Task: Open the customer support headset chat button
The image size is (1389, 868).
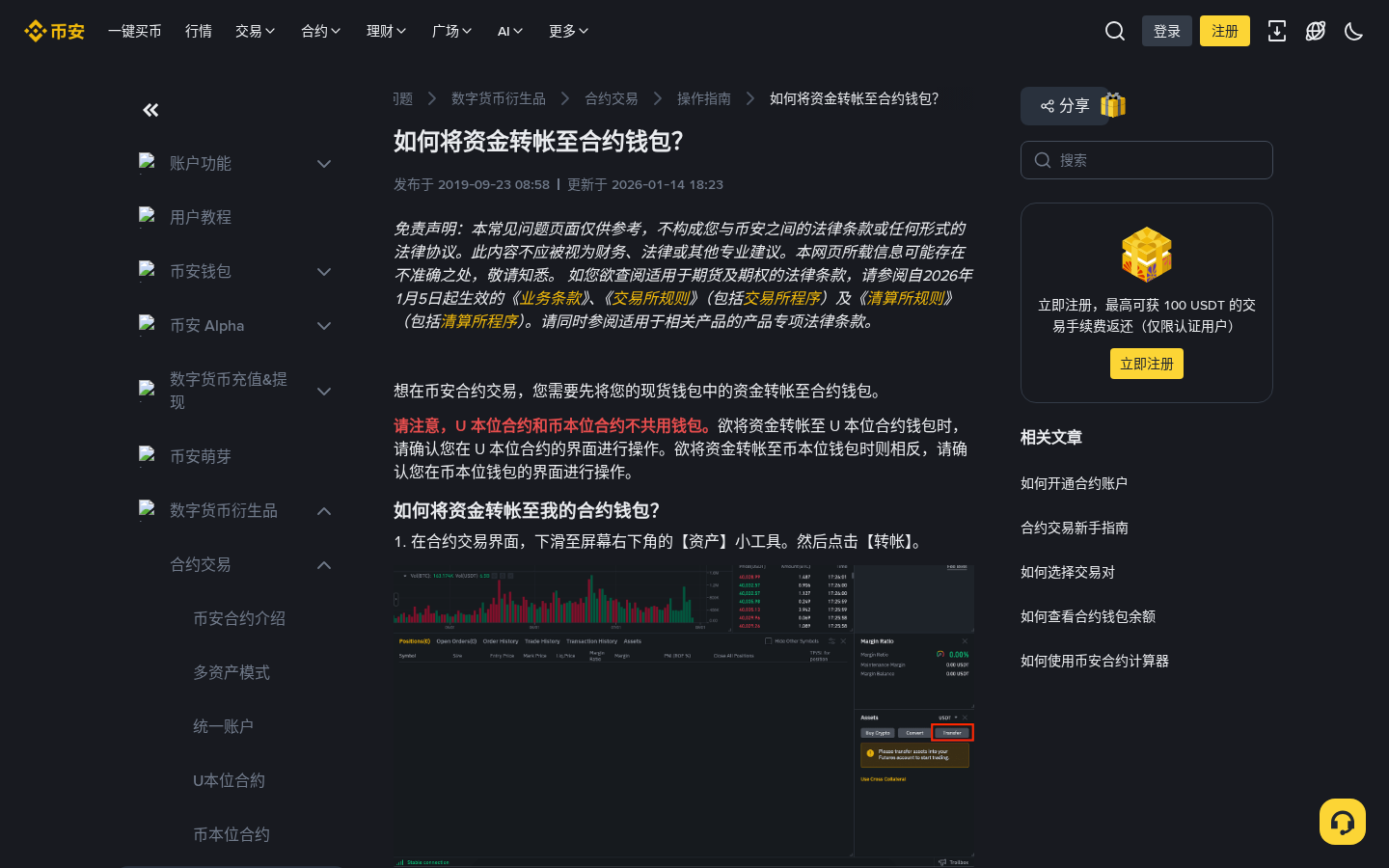Action: [x=1343, y=822]
